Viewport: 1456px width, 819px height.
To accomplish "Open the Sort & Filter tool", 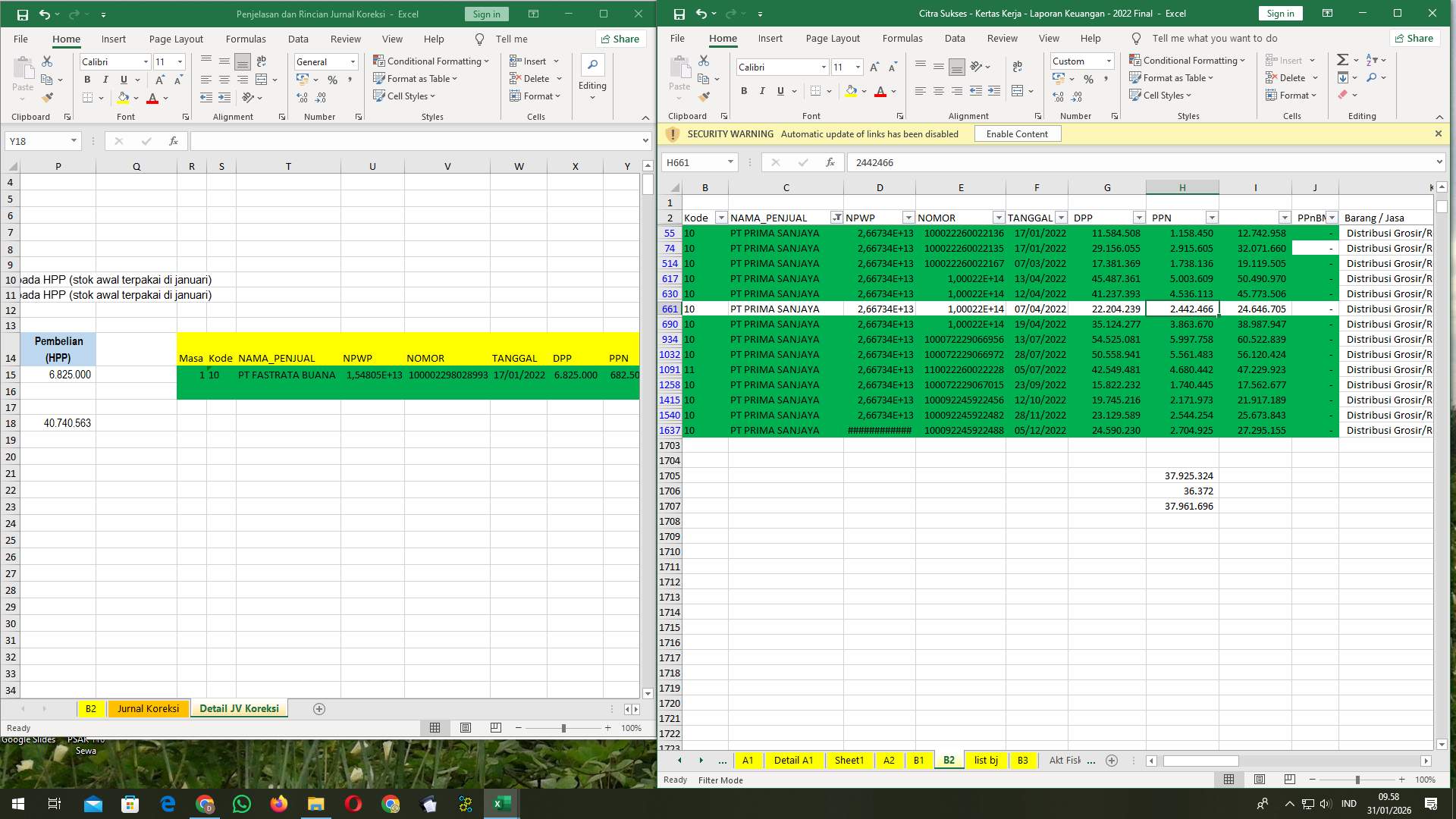I will [1374, 59].
